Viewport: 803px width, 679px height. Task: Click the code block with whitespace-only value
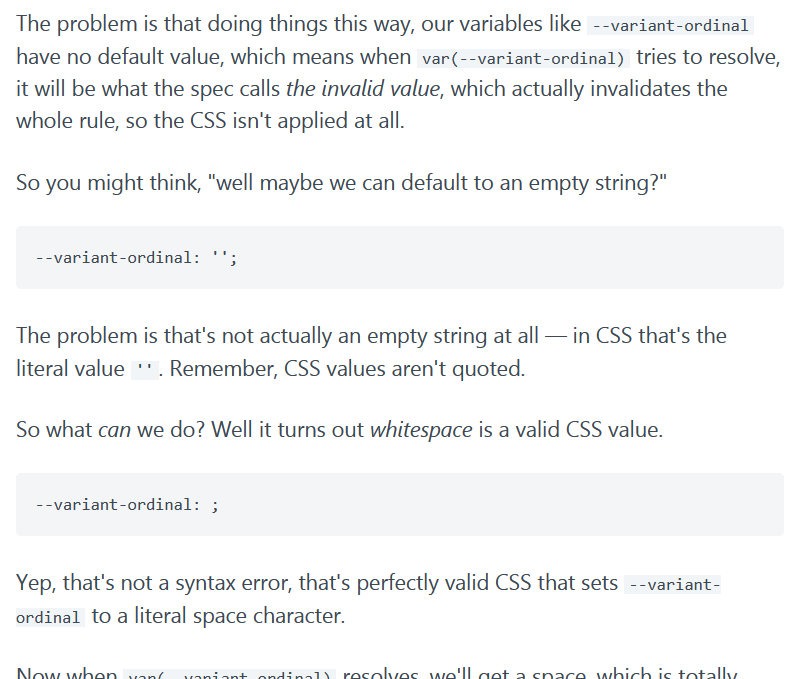point(399,505)
